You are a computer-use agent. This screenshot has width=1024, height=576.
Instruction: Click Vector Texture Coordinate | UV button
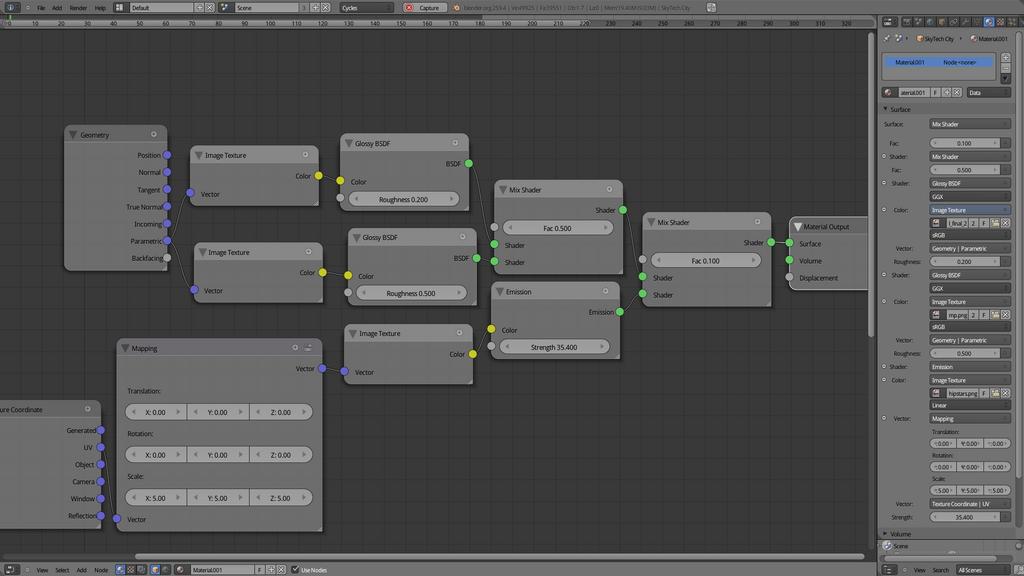click(x=970, y=504)
